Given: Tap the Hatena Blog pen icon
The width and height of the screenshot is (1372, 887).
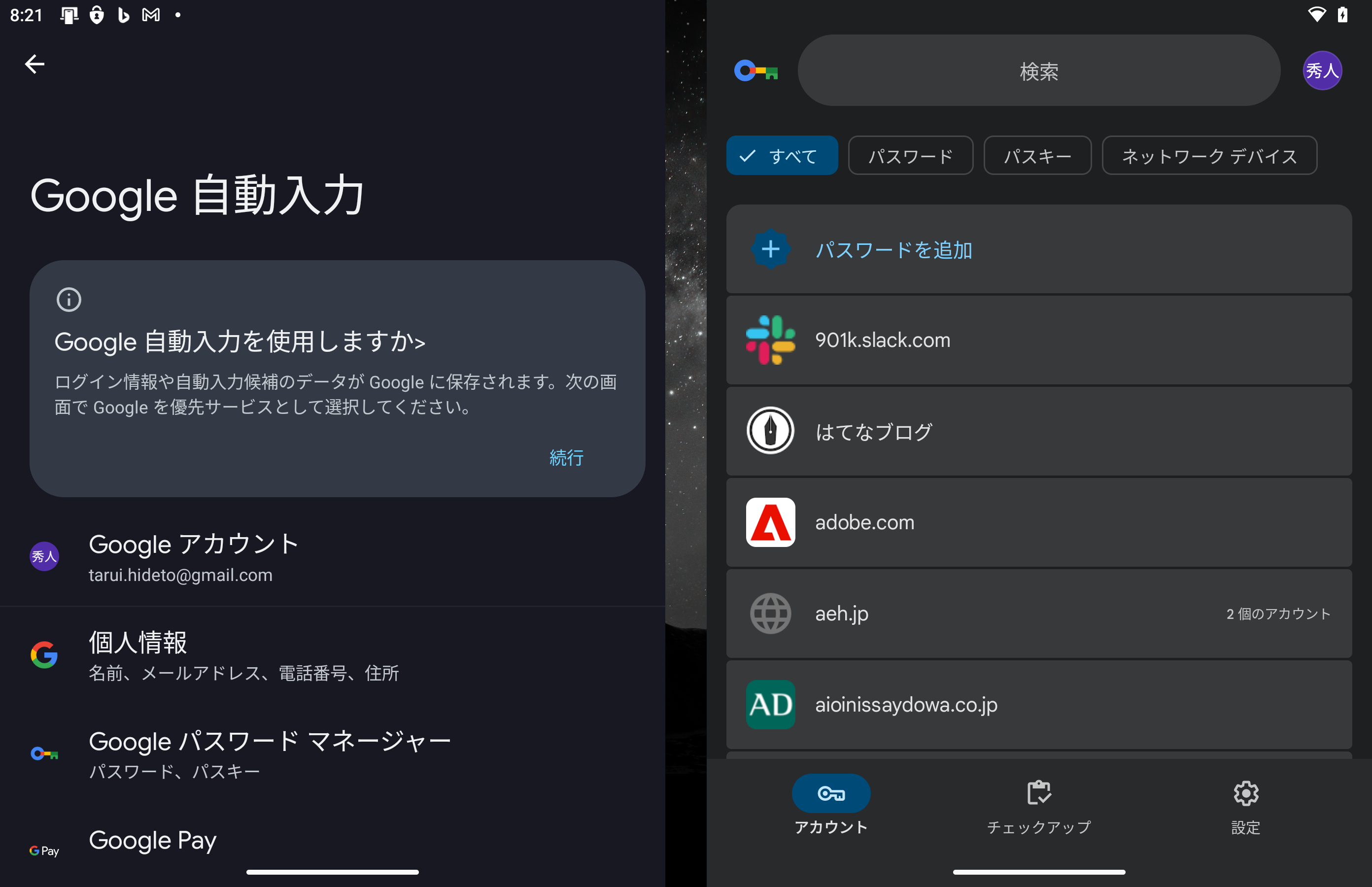Looking at the screenshot, I should coord(770,431).
